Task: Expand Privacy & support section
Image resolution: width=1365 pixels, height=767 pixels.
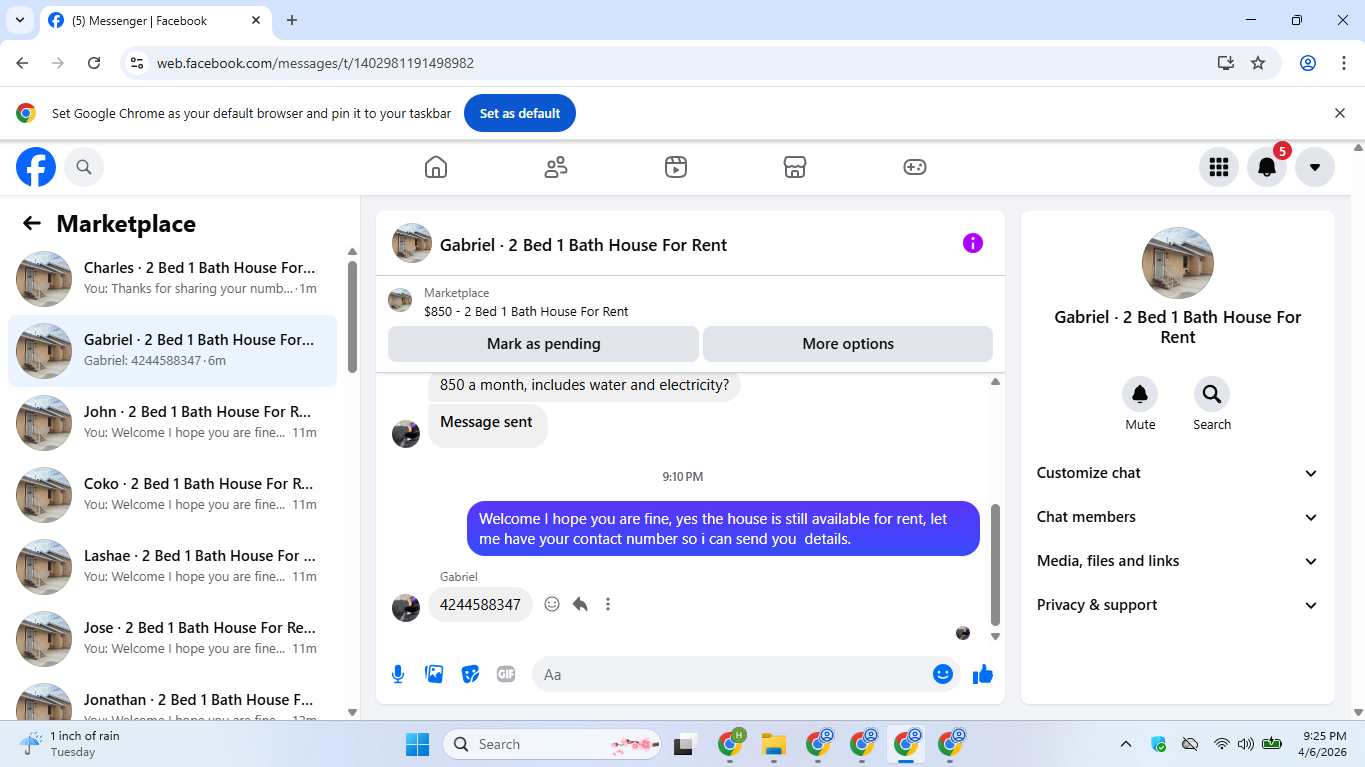Action: [1178, 605]
